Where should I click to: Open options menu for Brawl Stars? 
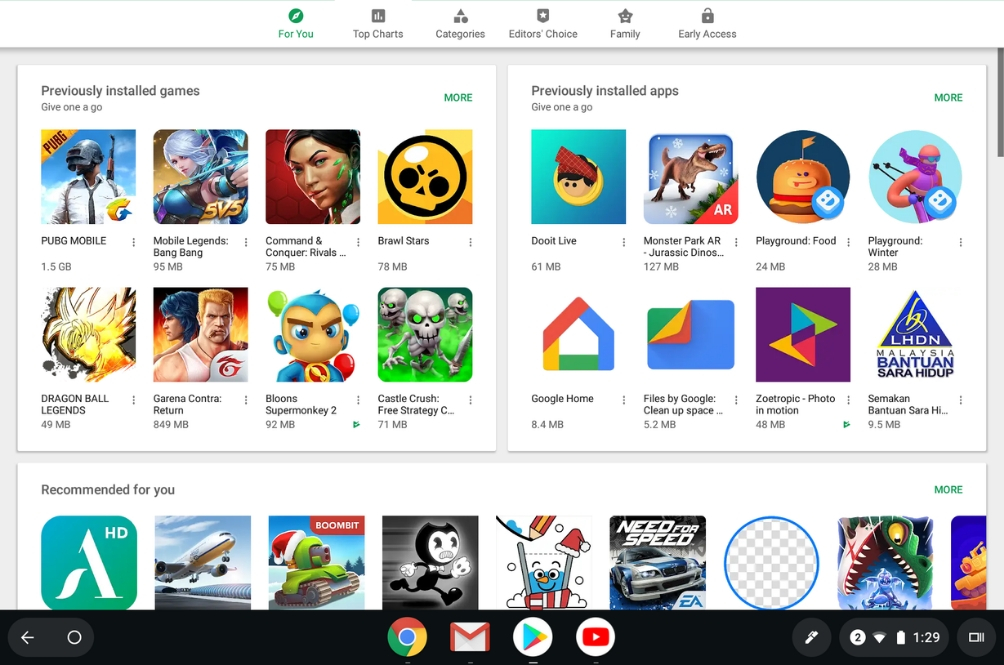tap(471, 242)
